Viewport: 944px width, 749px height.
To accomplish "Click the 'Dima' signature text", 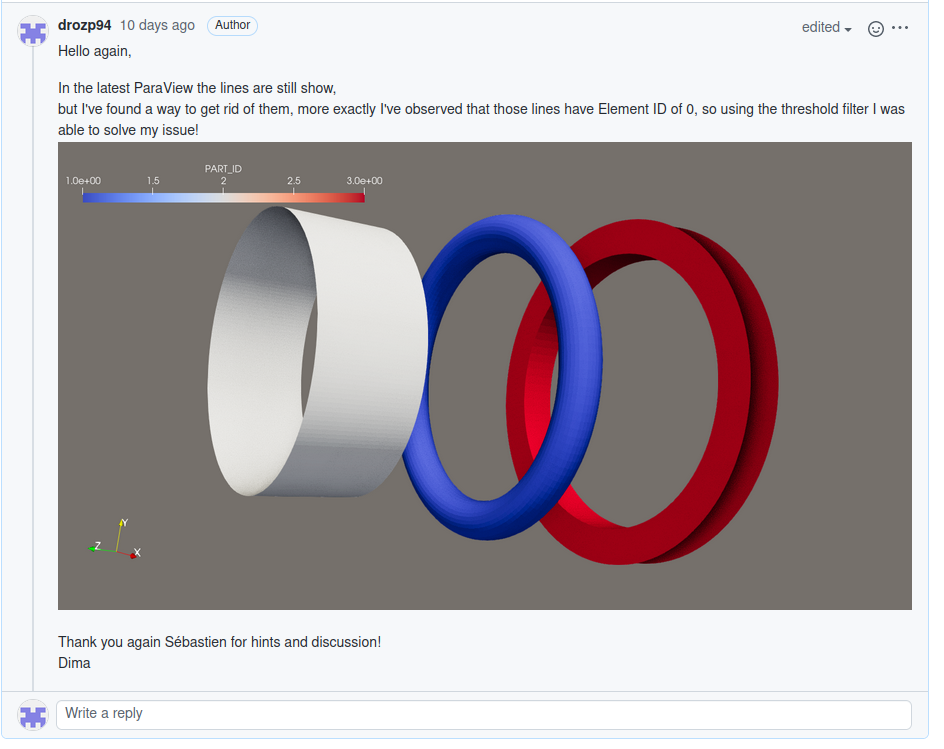I will 74,664.
